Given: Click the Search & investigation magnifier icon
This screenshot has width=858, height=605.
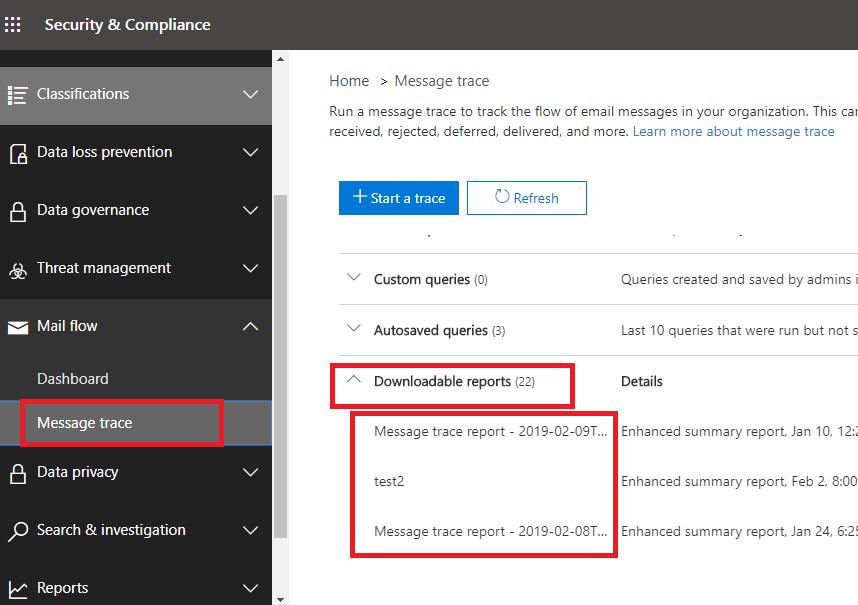Looking at the screenshot, I should [17, 531].
